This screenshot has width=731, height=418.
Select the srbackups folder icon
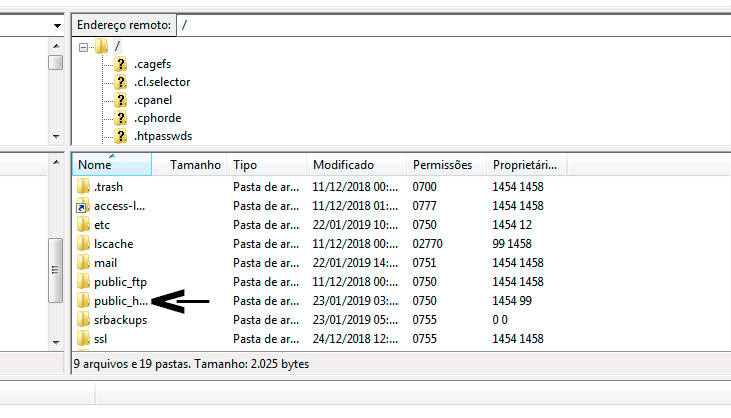pyautogui.click(x=84, y=320)
